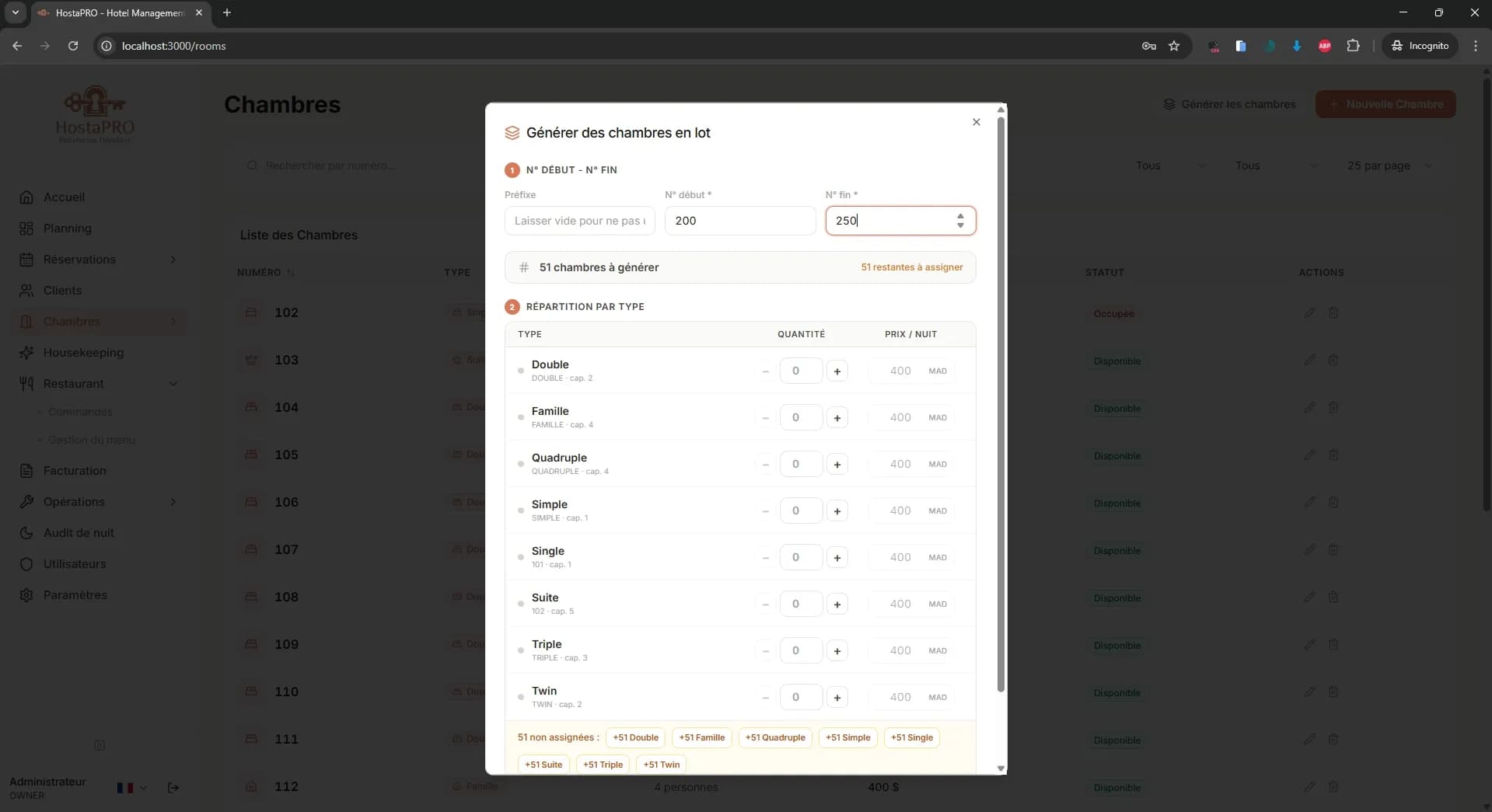Screen dimensions: 1492x812
Task: Bookmark this page with star icon
Action: point(1174,46)
